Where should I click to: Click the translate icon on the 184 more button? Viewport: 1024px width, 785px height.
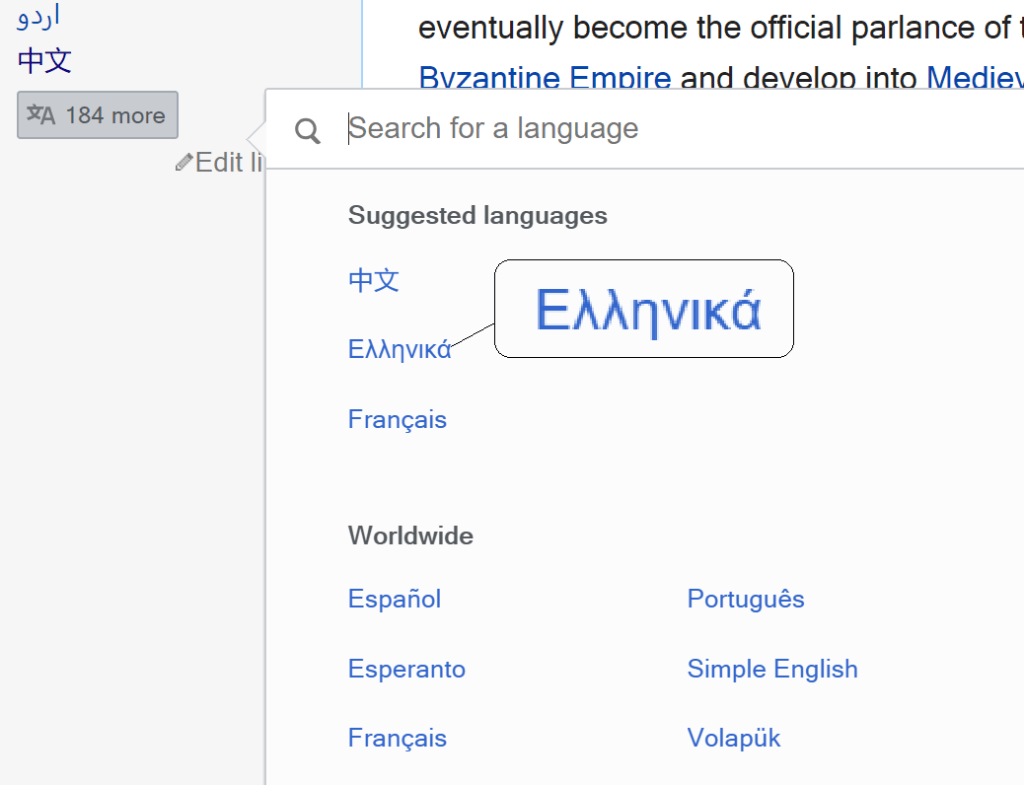(41, 115)
